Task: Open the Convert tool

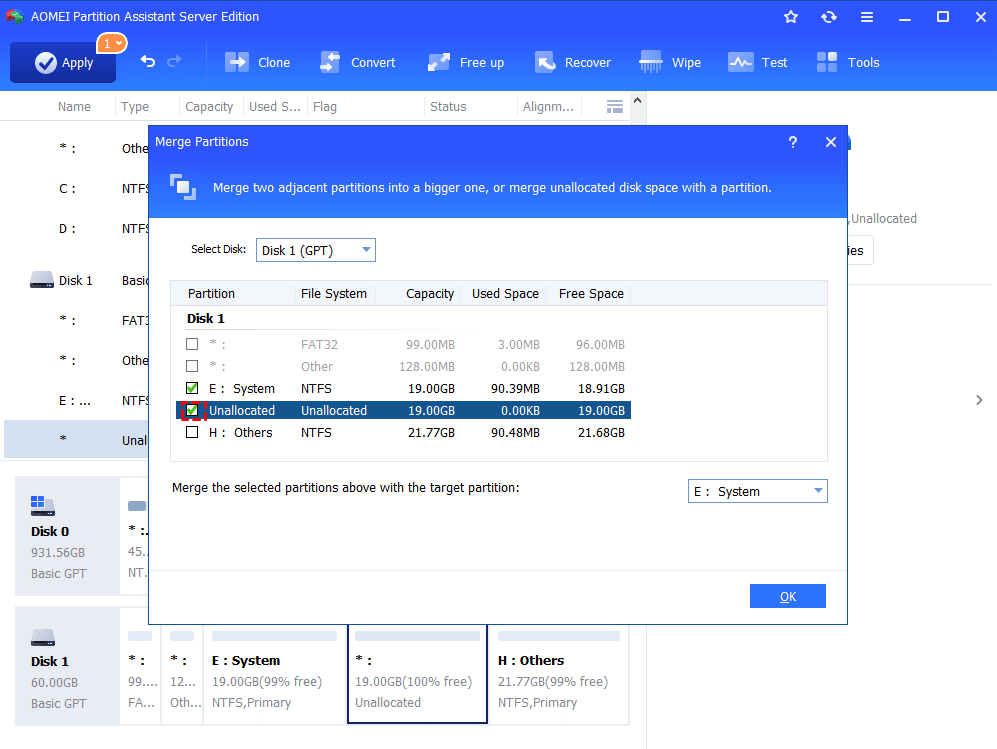Action: [x=357, y=62]
